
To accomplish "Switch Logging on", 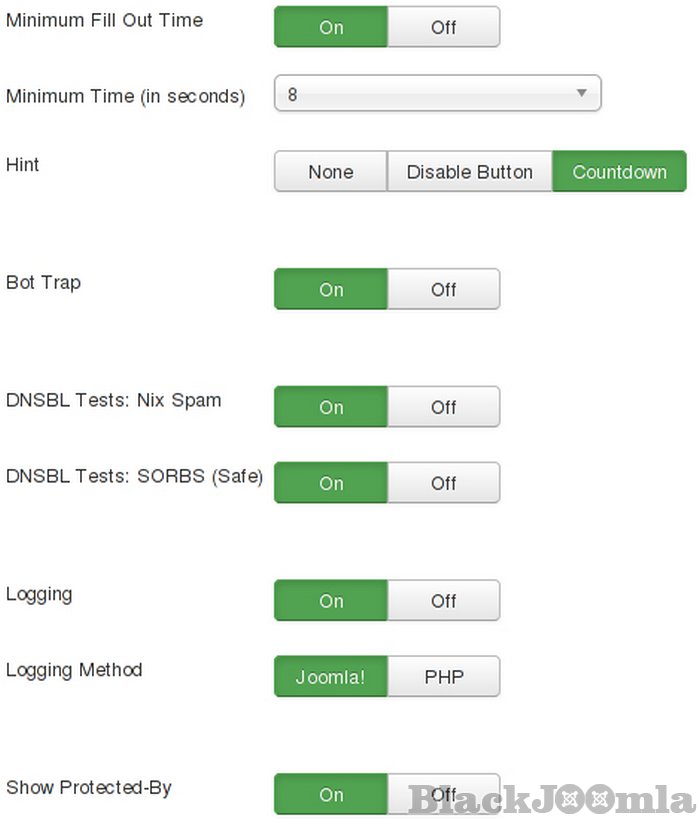I will pyautogui.click(x=331, y=601).
